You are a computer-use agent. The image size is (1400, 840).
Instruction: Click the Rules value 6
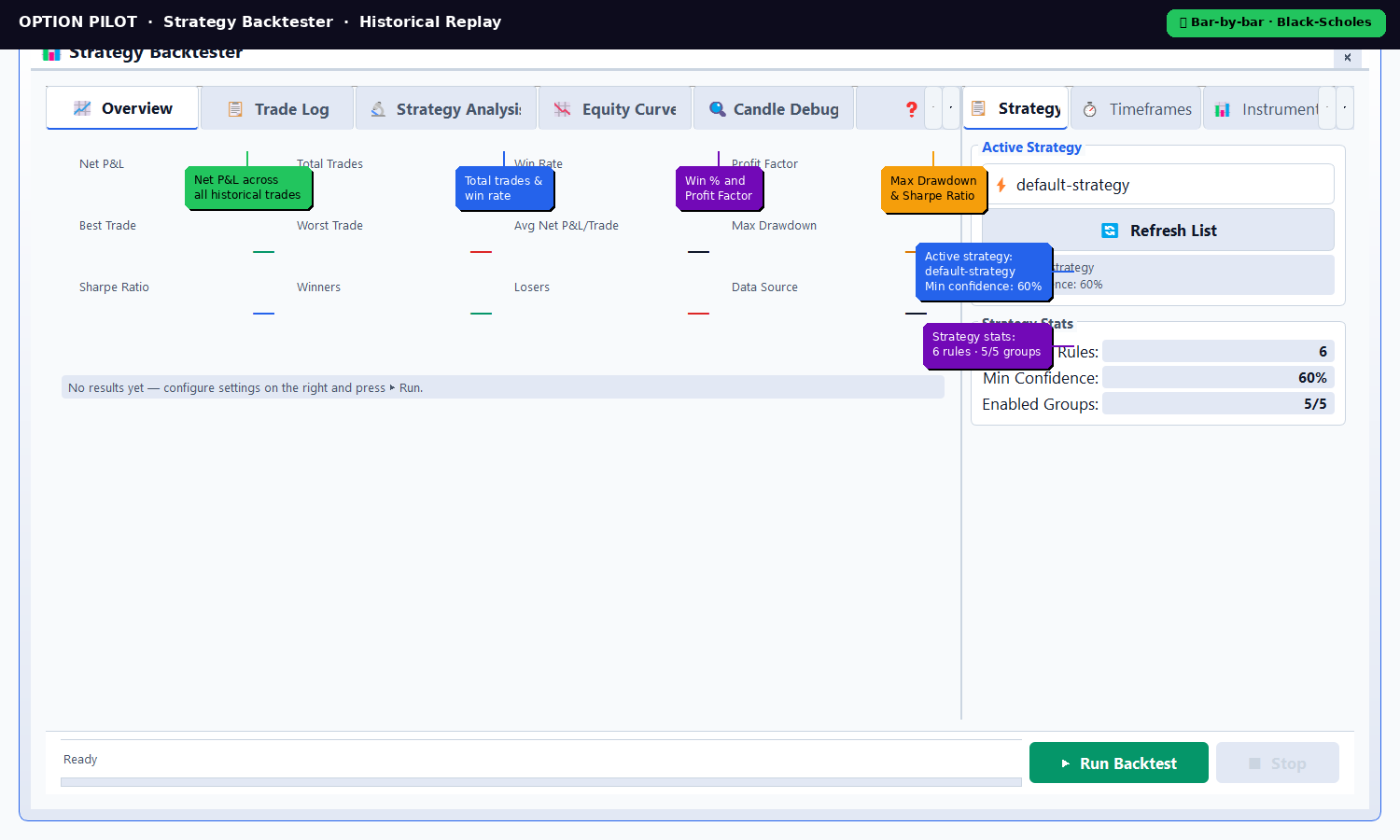pyautogui.click(x=1218, y=351)
